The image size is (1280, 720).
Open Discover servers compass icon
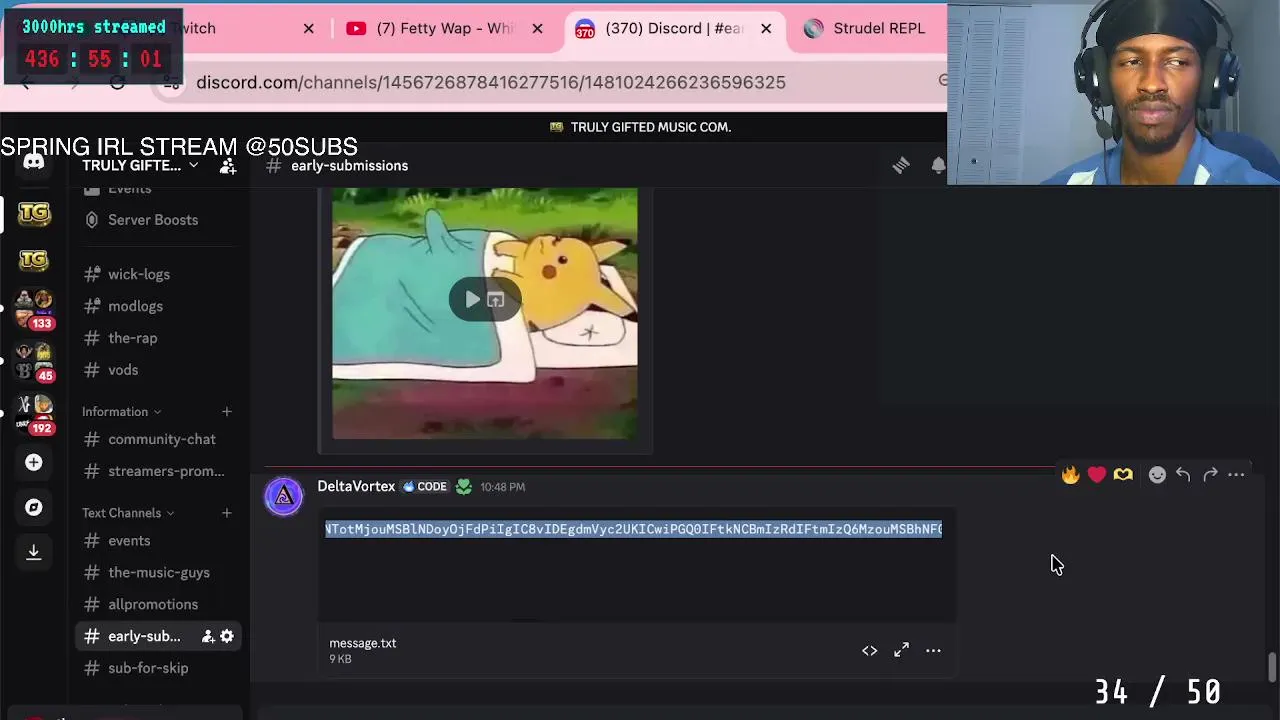pos(34,507)
